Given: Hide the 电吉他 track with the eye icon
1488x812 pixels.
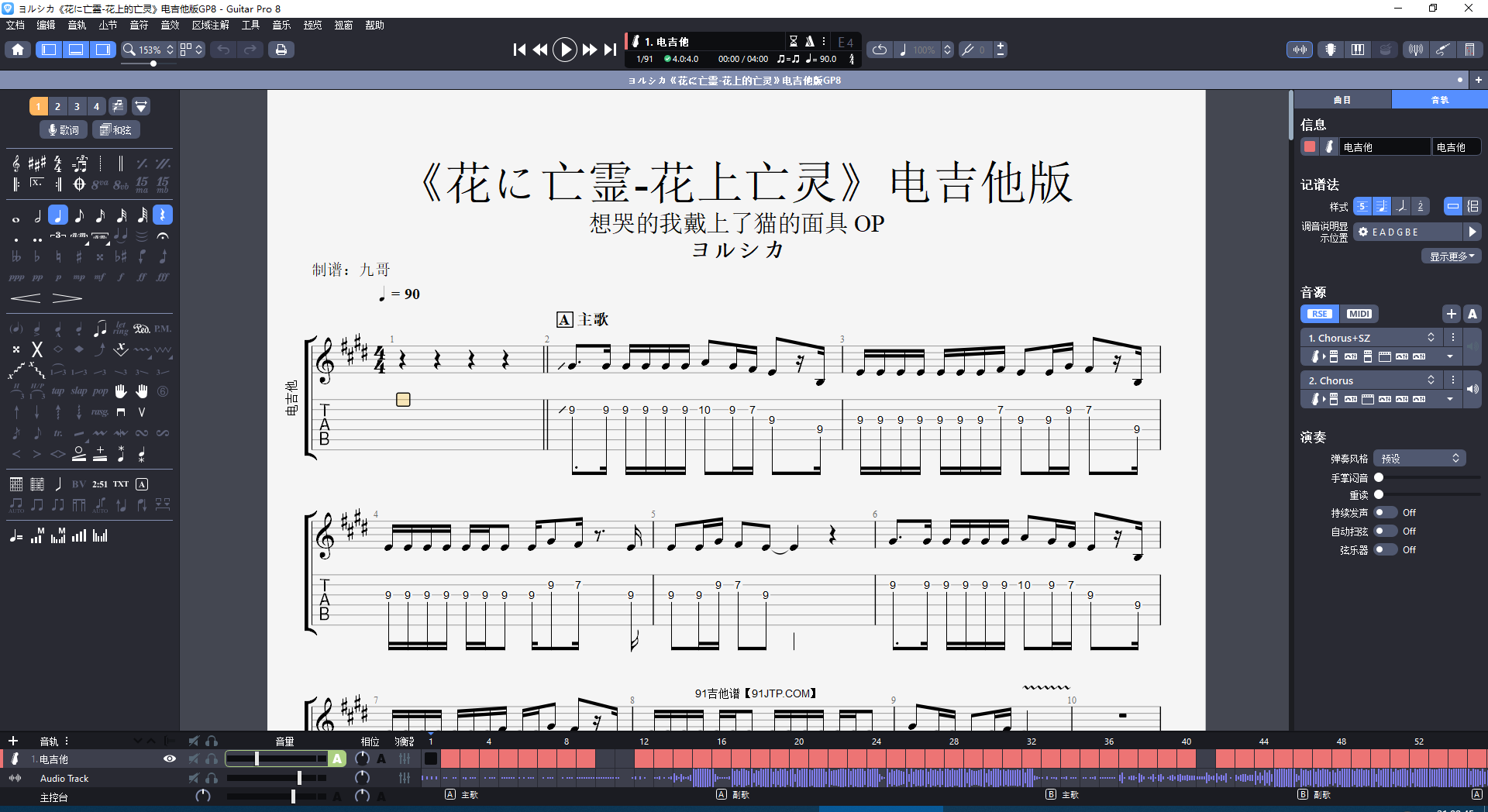Looking at the screenshot, I should pos(170,759).
